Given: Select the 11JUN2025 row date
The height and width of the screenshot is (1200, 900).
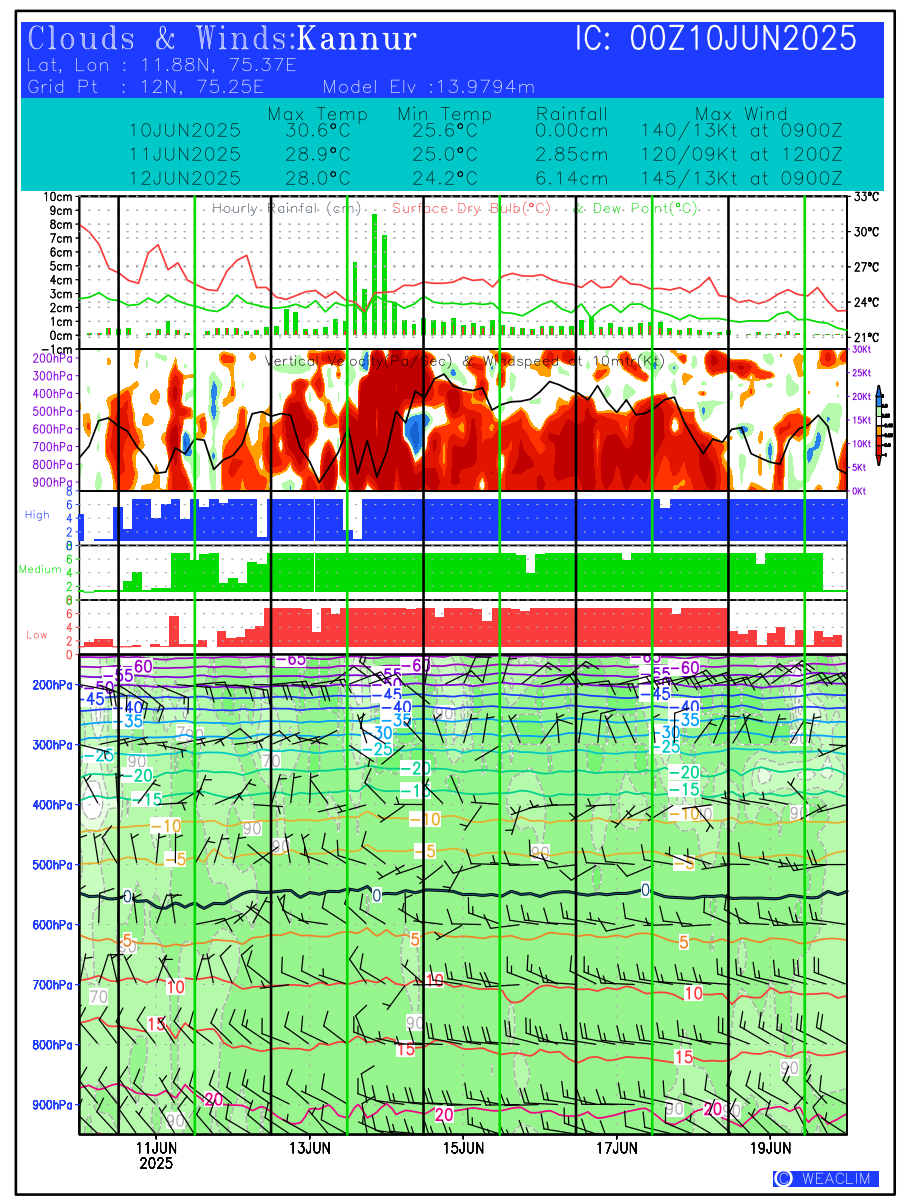Looking at the screenshot, I should click(185, 155).
